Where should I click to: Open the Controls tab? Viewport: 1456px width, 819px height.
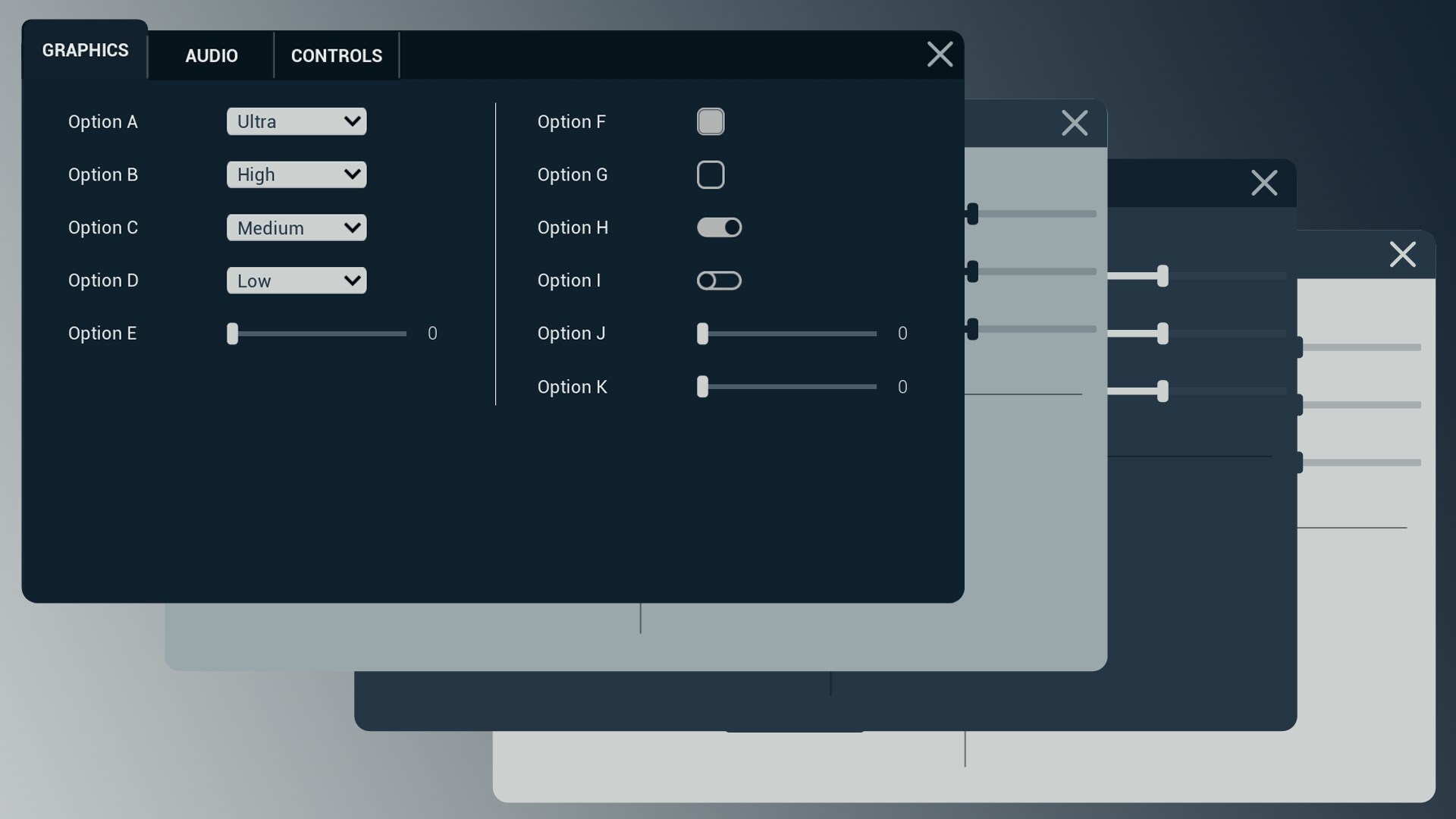(x=336, y=55)
